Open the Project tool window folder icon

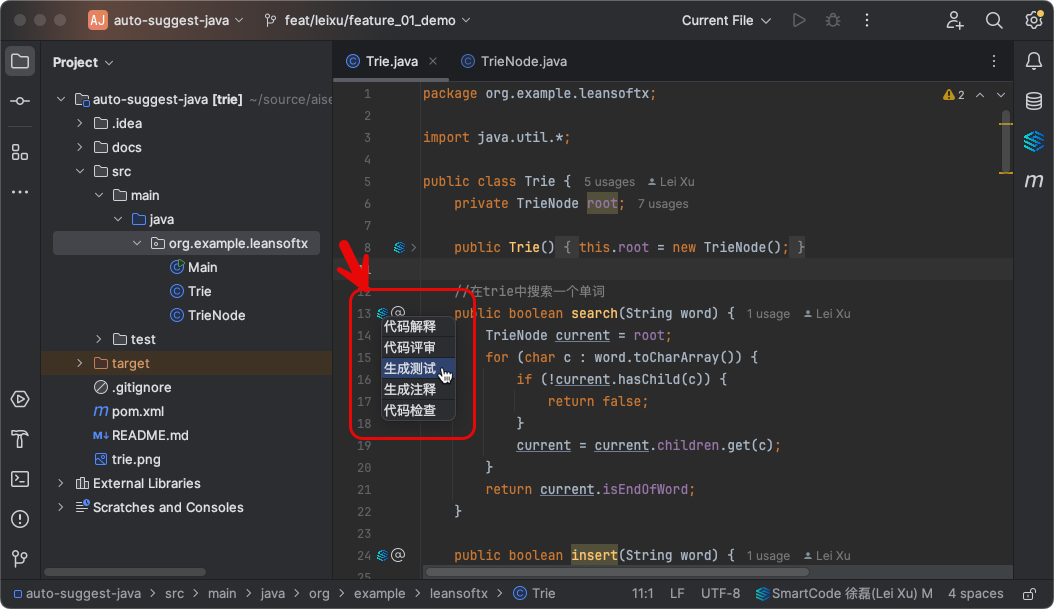tap(20, 62)
